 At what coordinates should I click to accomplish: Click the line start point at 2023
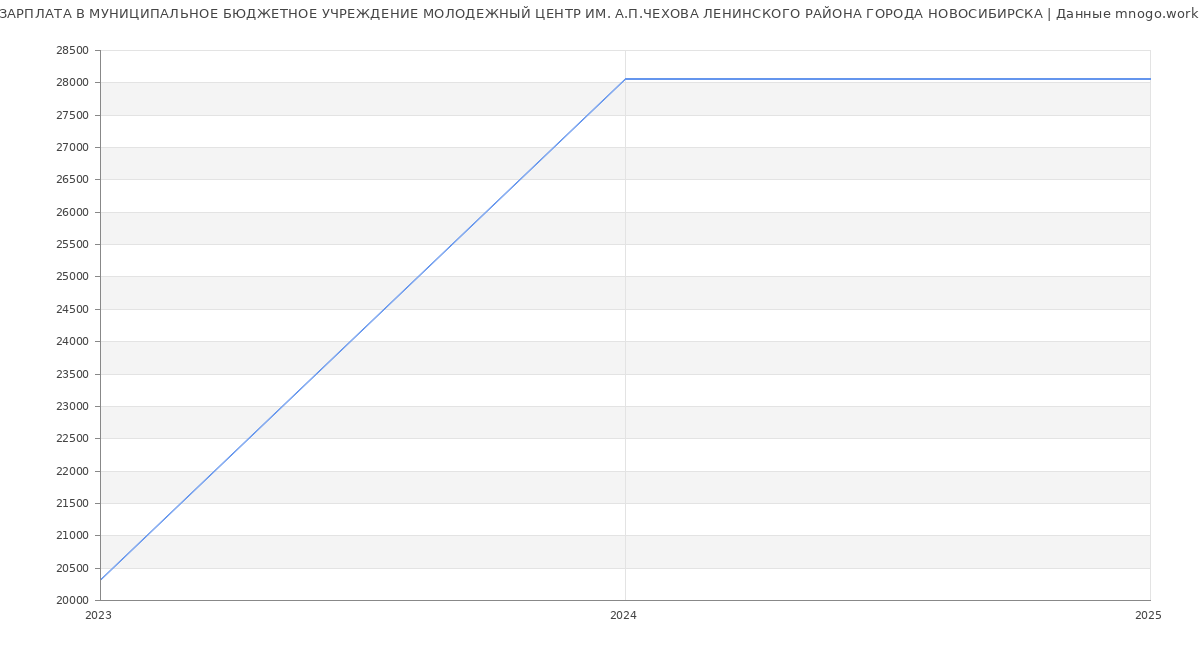pos(100,580)
